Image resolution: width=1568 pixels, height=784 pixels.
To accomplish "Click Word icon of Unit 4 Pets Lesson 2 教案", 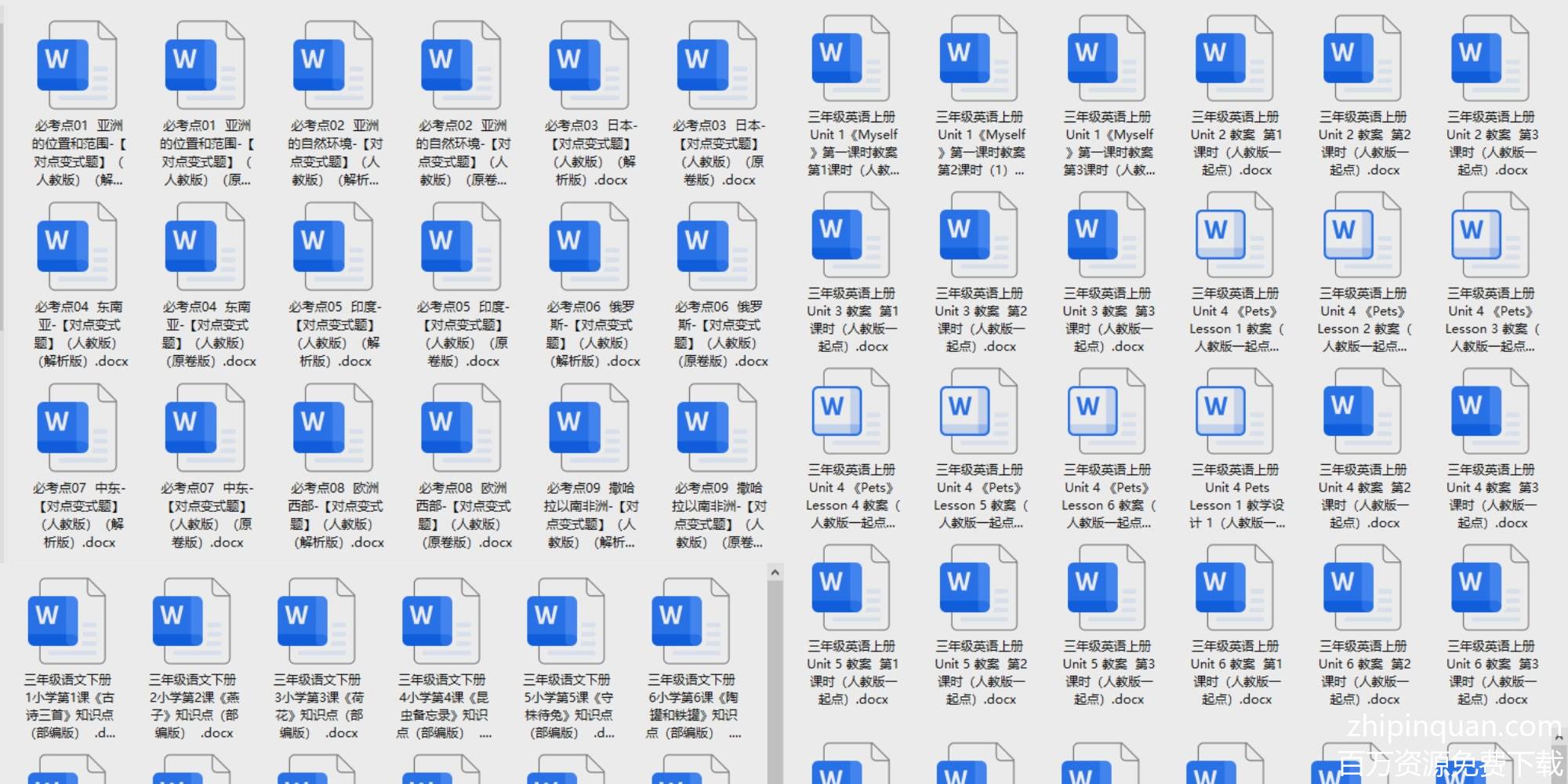I will 1363,235.
